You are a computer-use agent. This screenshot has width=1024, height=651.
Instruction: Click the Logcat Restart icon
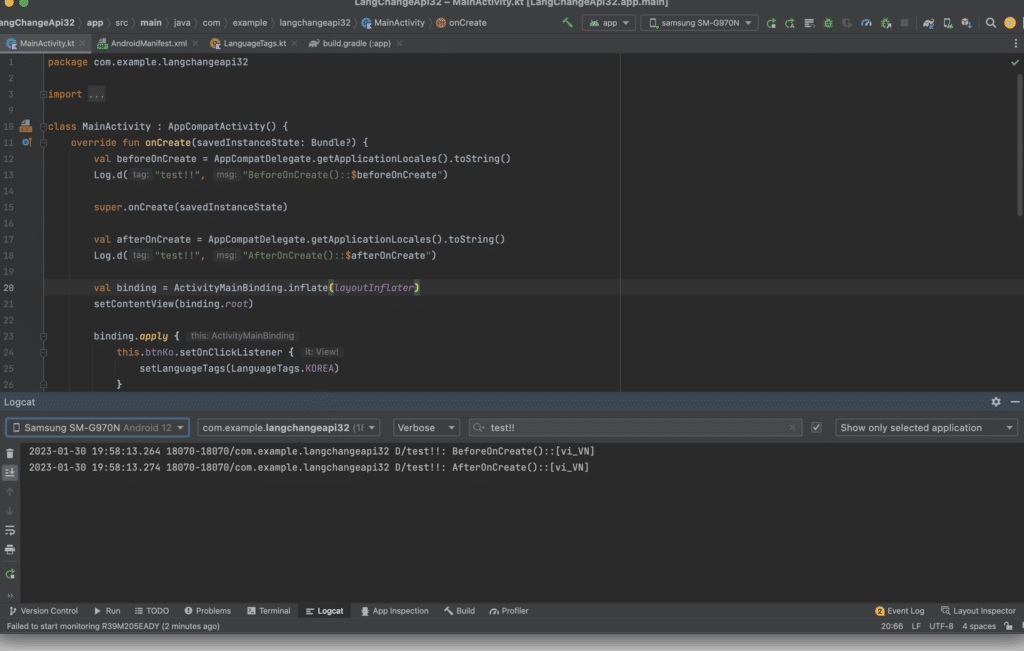coord(10,575)
